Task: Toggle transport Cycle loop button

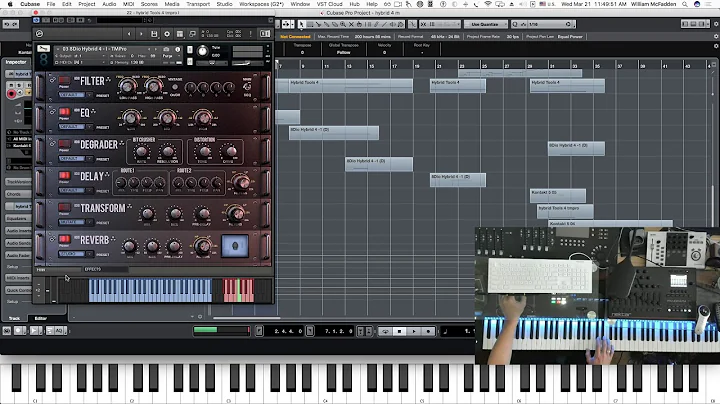Action: click(x=385, y=331)
